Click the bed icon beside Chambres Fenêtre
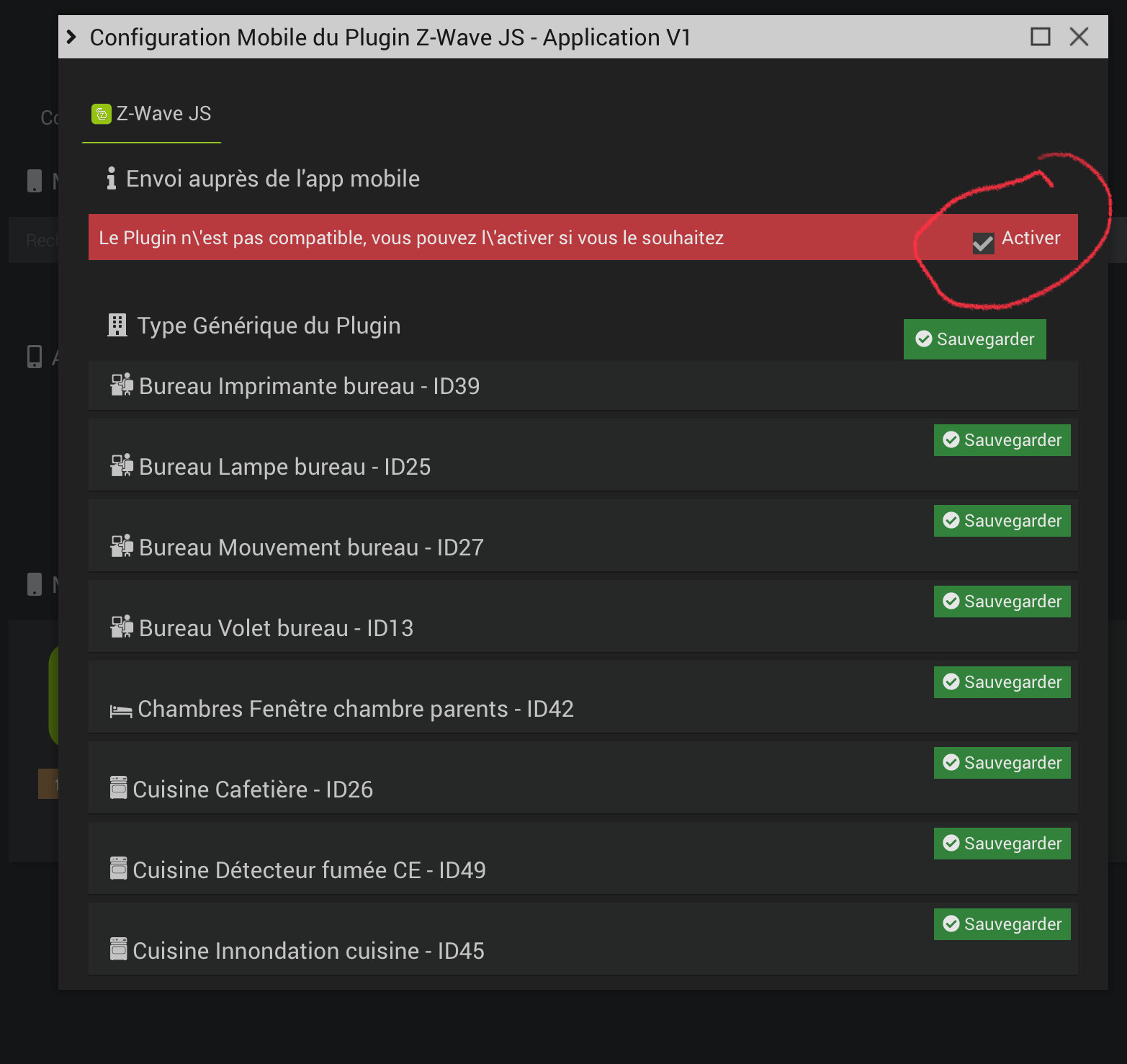 tap(120, 712)
